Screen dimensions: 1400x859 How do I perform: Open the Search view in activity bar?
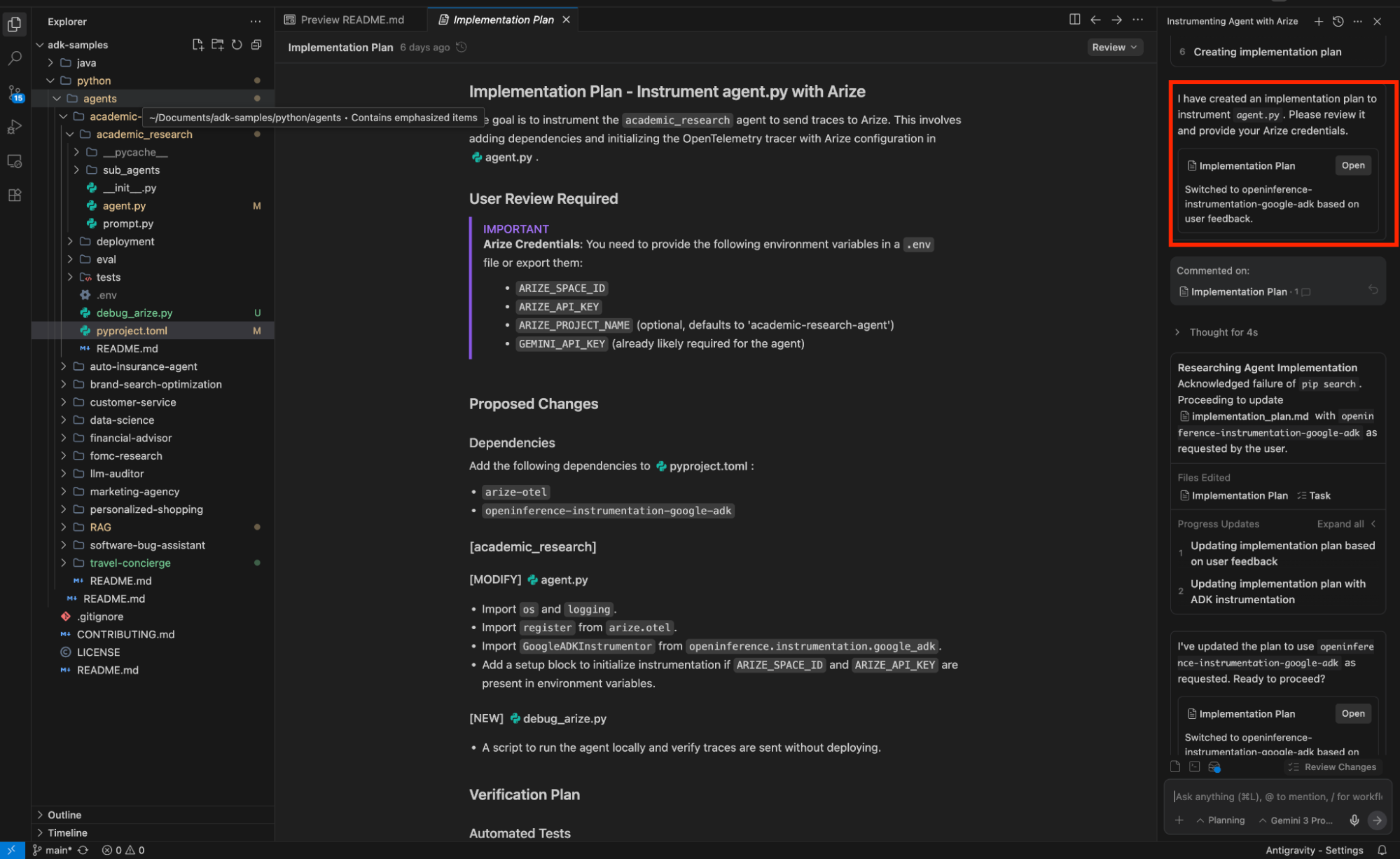(15, 58)
